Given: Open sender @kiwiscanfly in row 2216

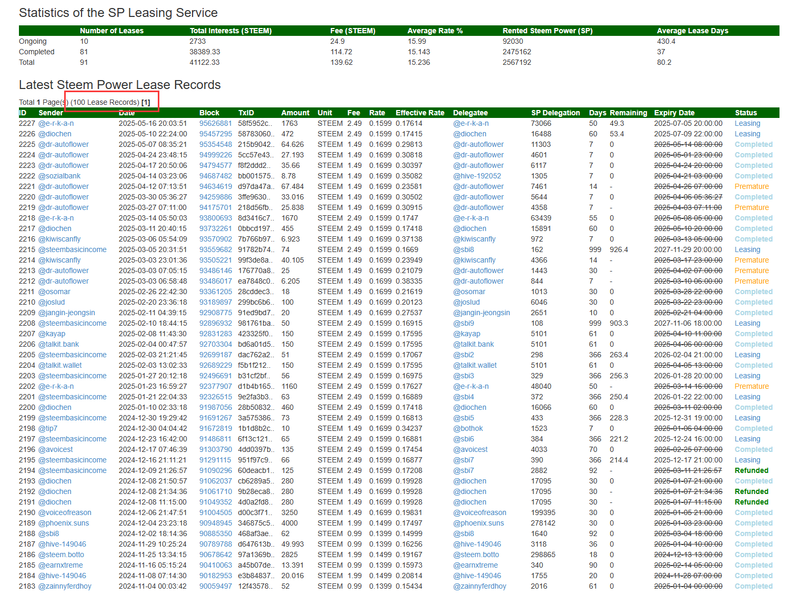Looking at the screenshot, I should pyautogui.click(x=59, y=239).
